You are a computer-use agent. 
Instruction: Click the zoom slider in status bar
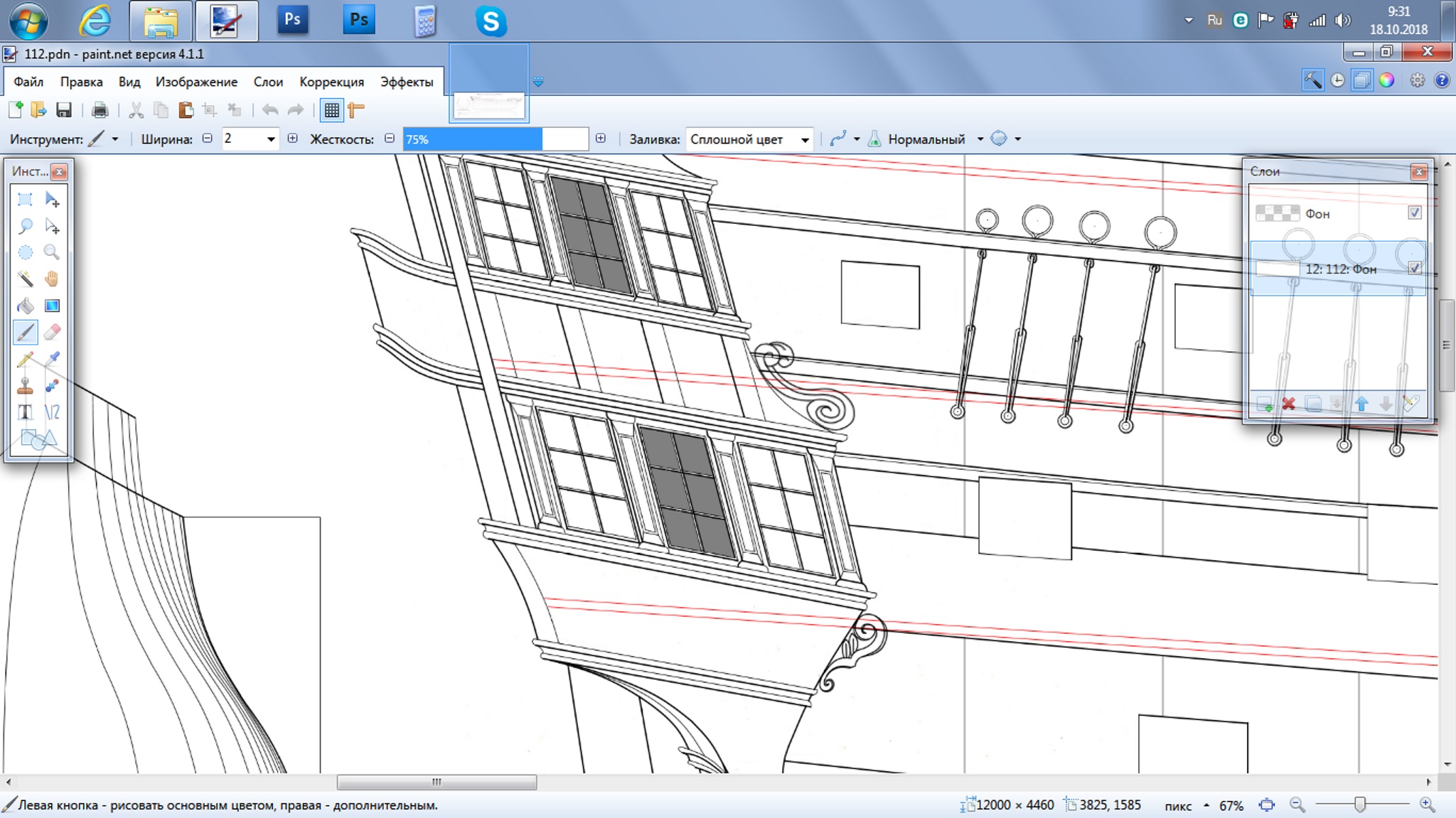click(1361, 804)
